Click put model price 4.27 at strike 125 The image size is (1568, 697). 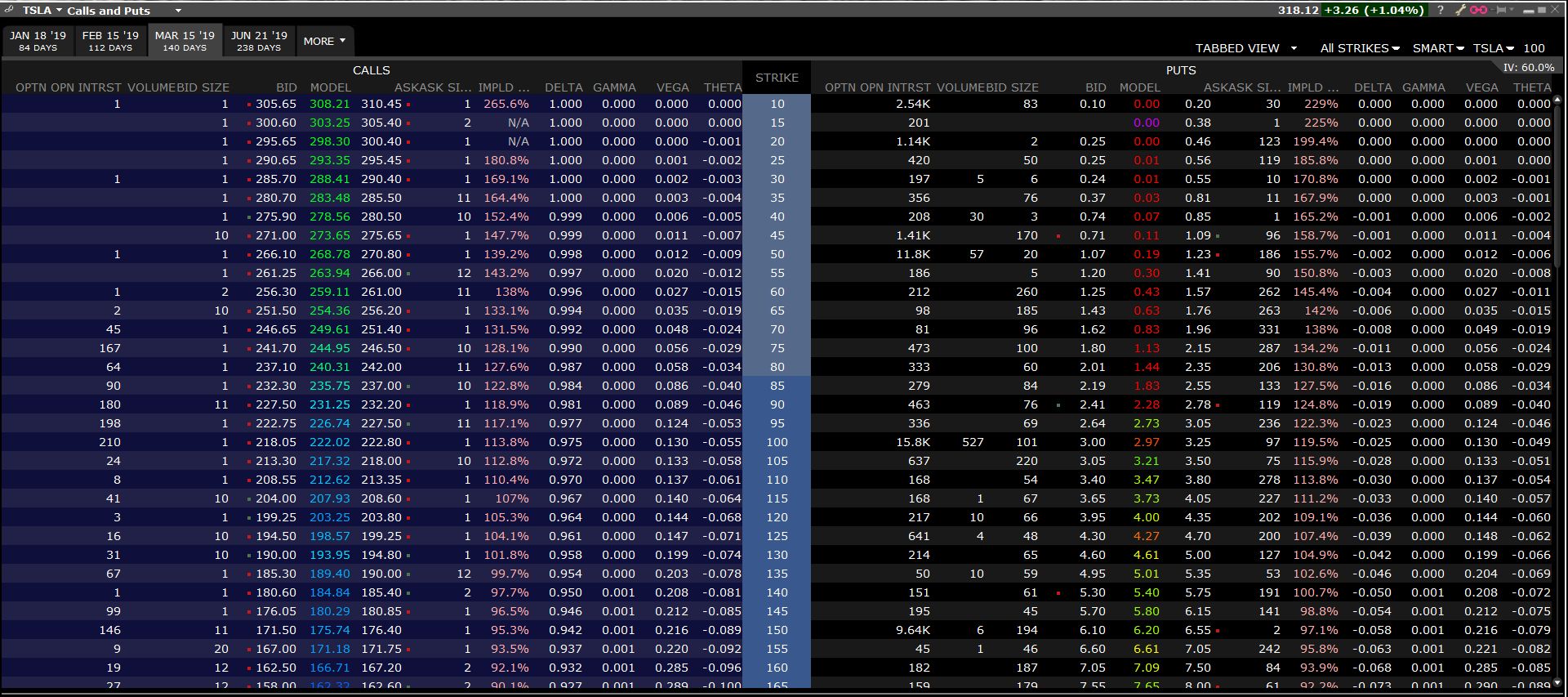[x=1147, y=536]
